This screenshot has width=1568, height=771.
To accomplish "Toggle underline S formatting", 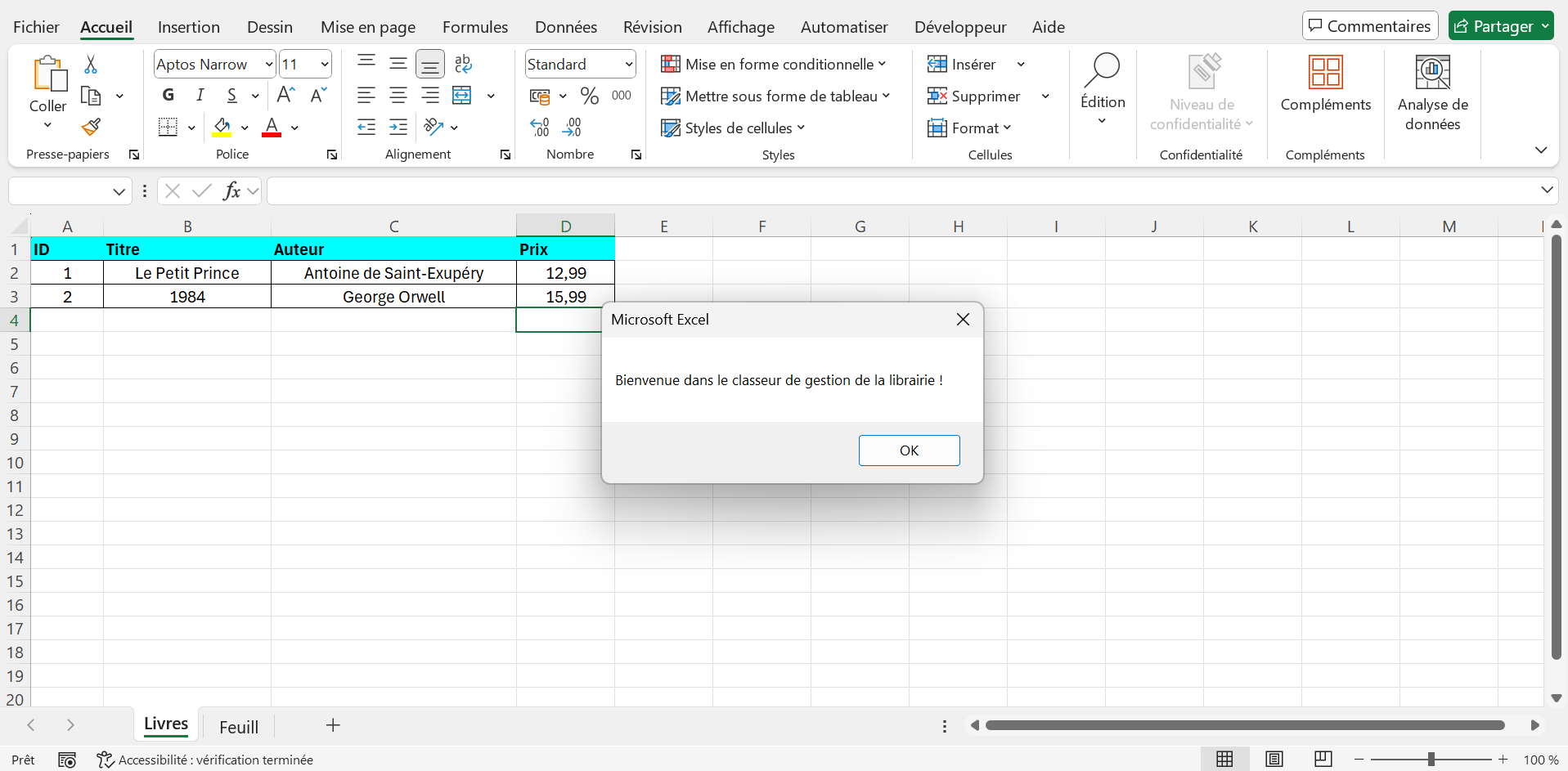I will tap(232, 95).
